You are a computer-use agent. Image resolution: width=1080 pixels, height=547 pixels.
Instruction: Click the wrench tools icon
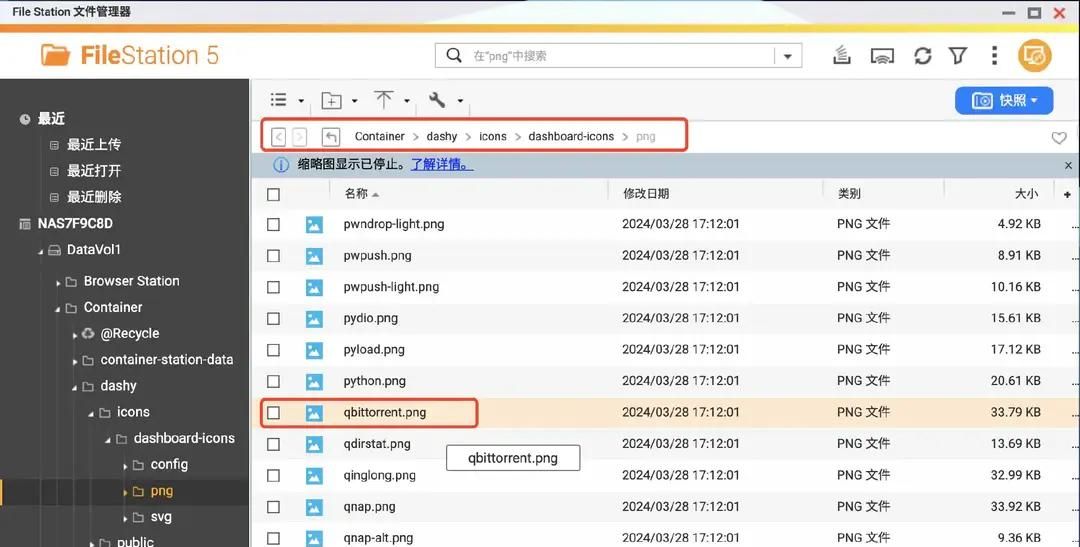437,100
